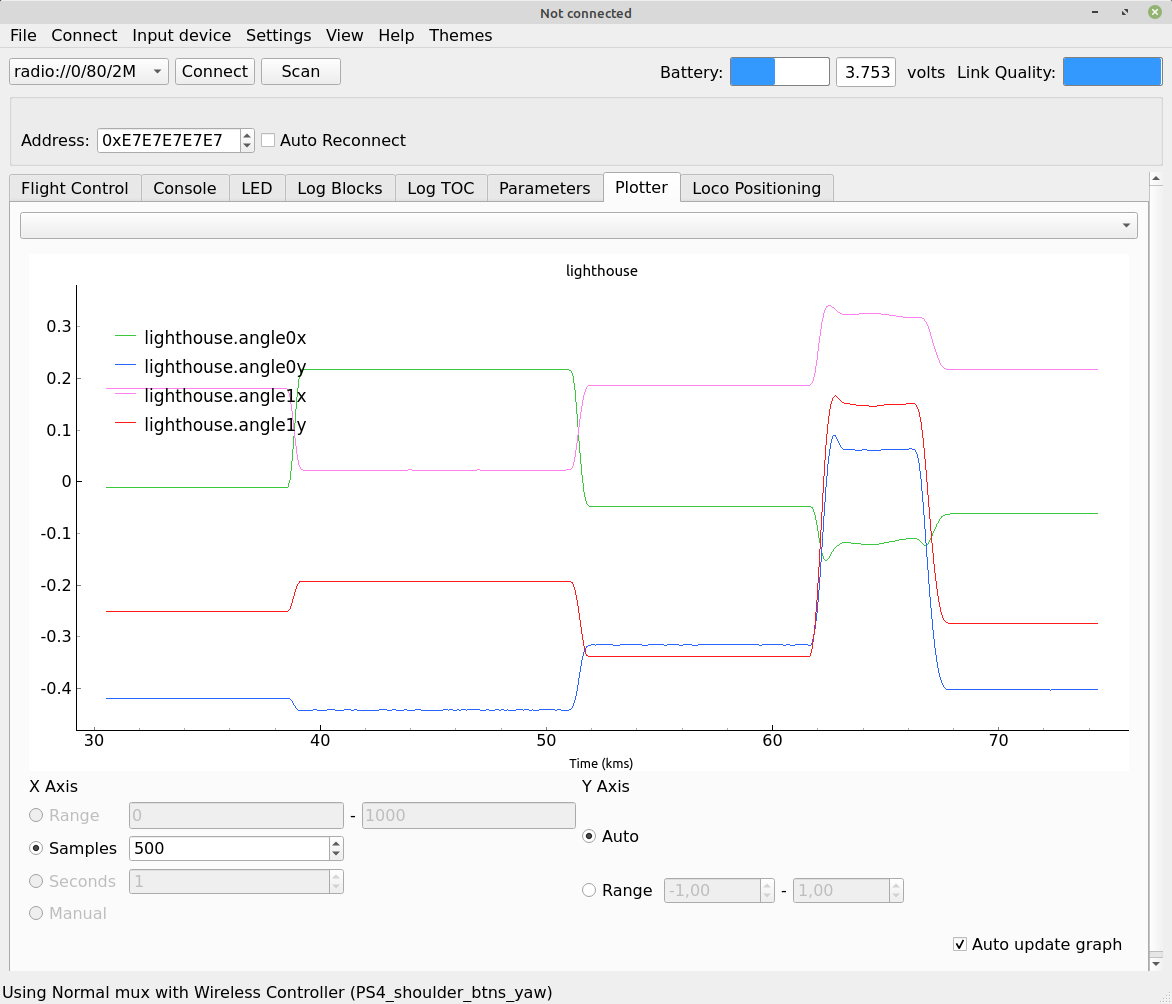The width and height of the screenshot is (1172, 1004).
Task: Select the Y Axis Range radio button
Action: tap(589, 890)
